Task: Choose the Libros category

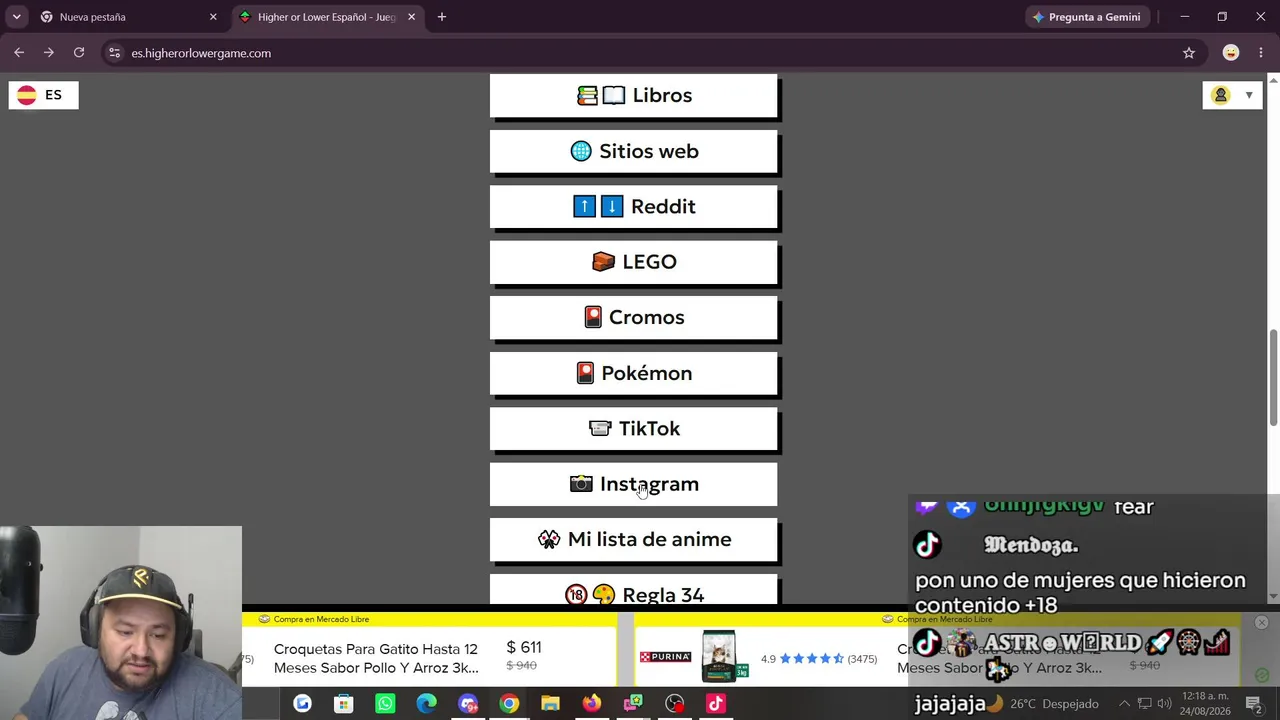Action: [x=634, y=96]
